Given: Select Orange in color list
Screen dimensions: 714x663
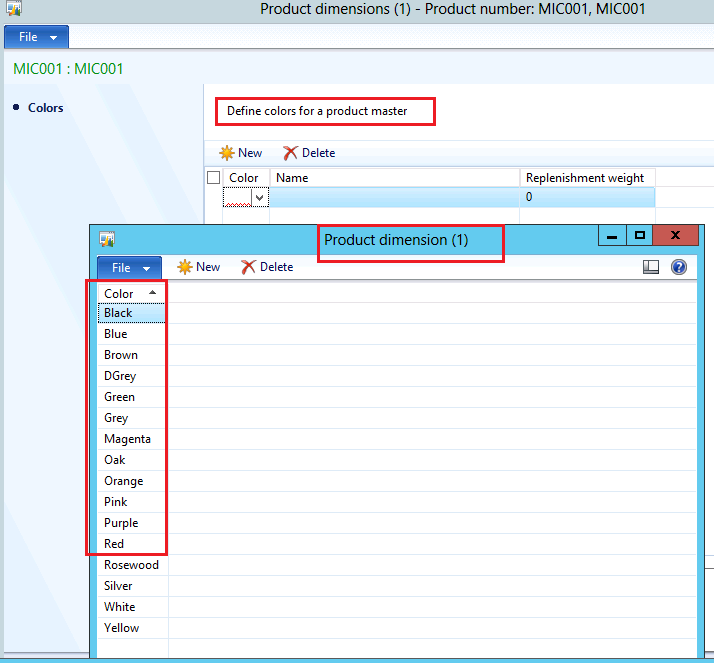Looking at the screenshot, I should click(131, 481).
